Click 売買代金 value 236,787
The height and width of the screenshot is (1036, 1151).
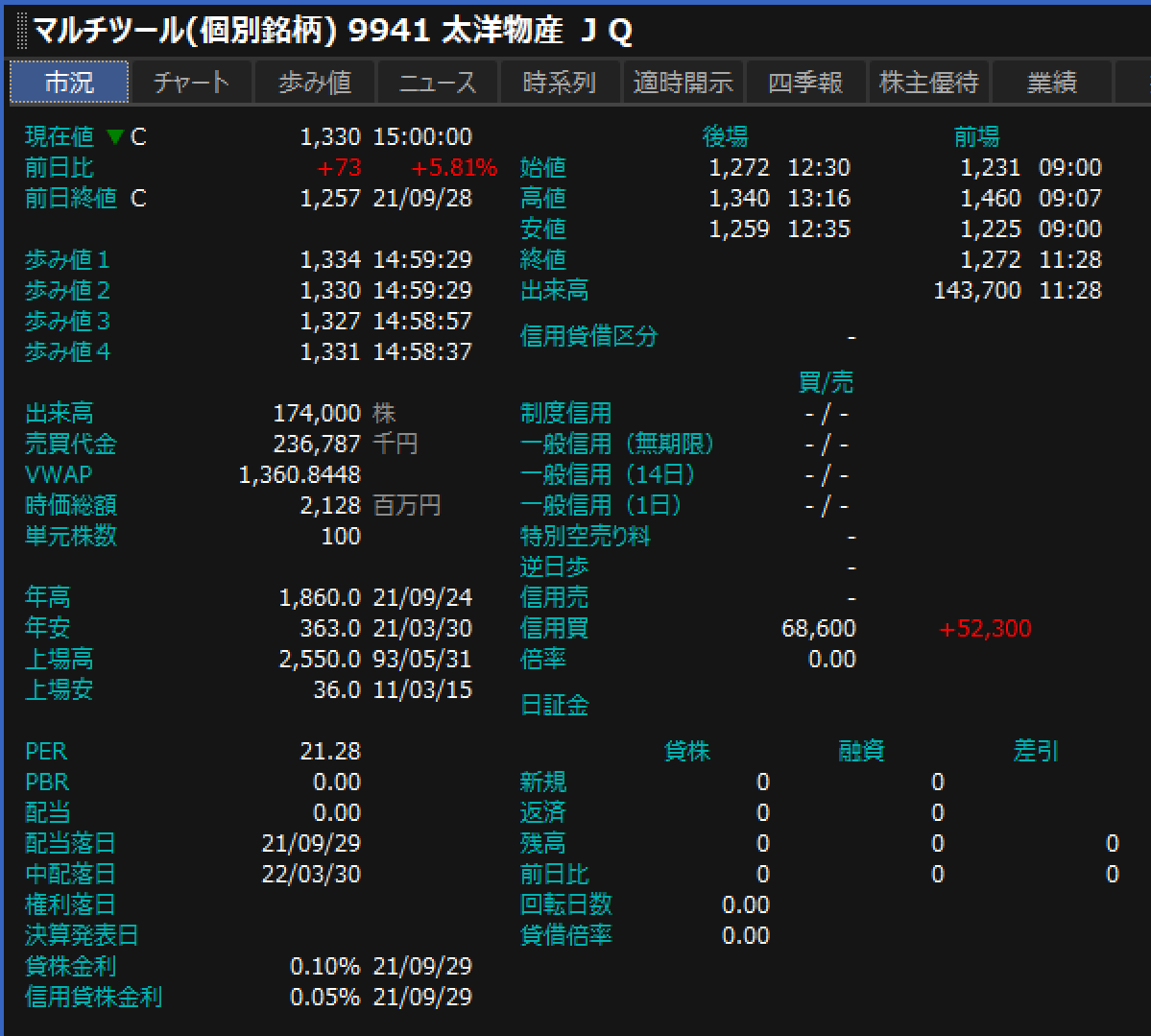click(x=317, y=445)
